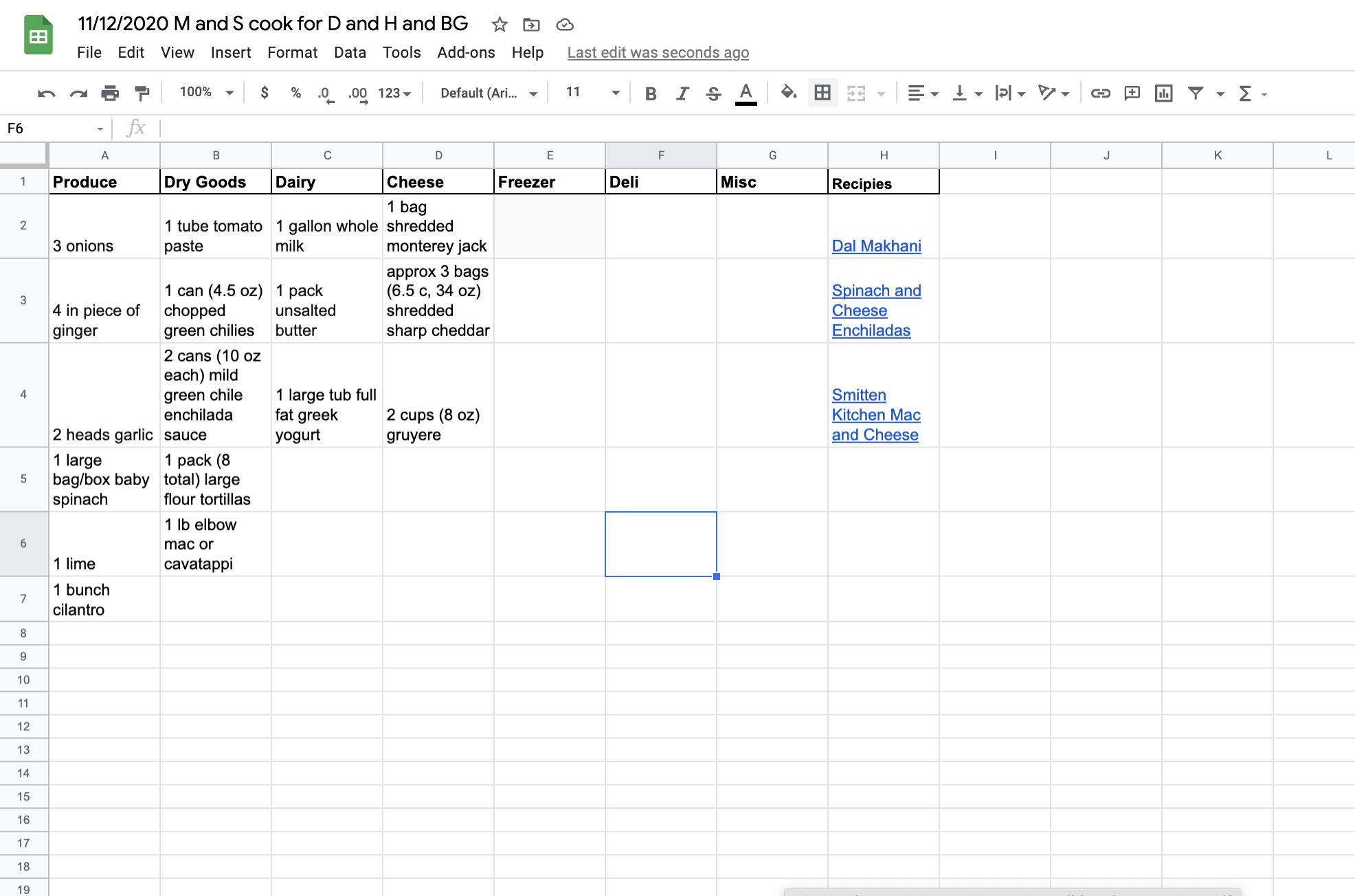Select the '3 onions' cell

[104, 226]
